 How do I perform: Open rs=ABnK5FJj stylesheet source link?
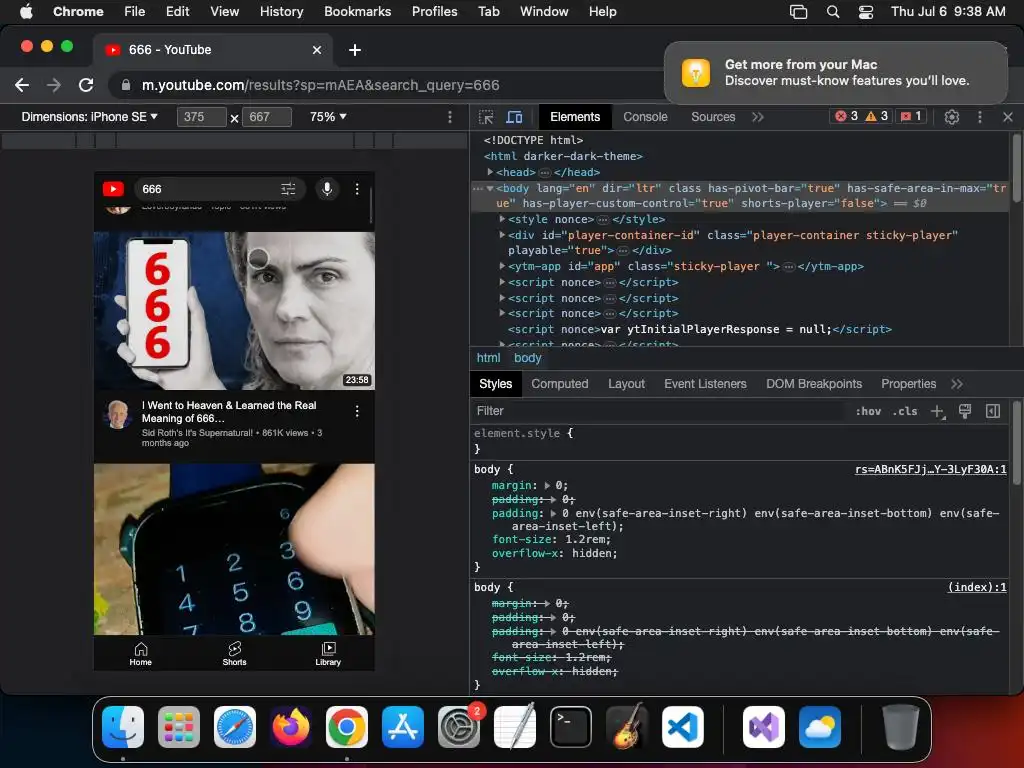point(931,470)
